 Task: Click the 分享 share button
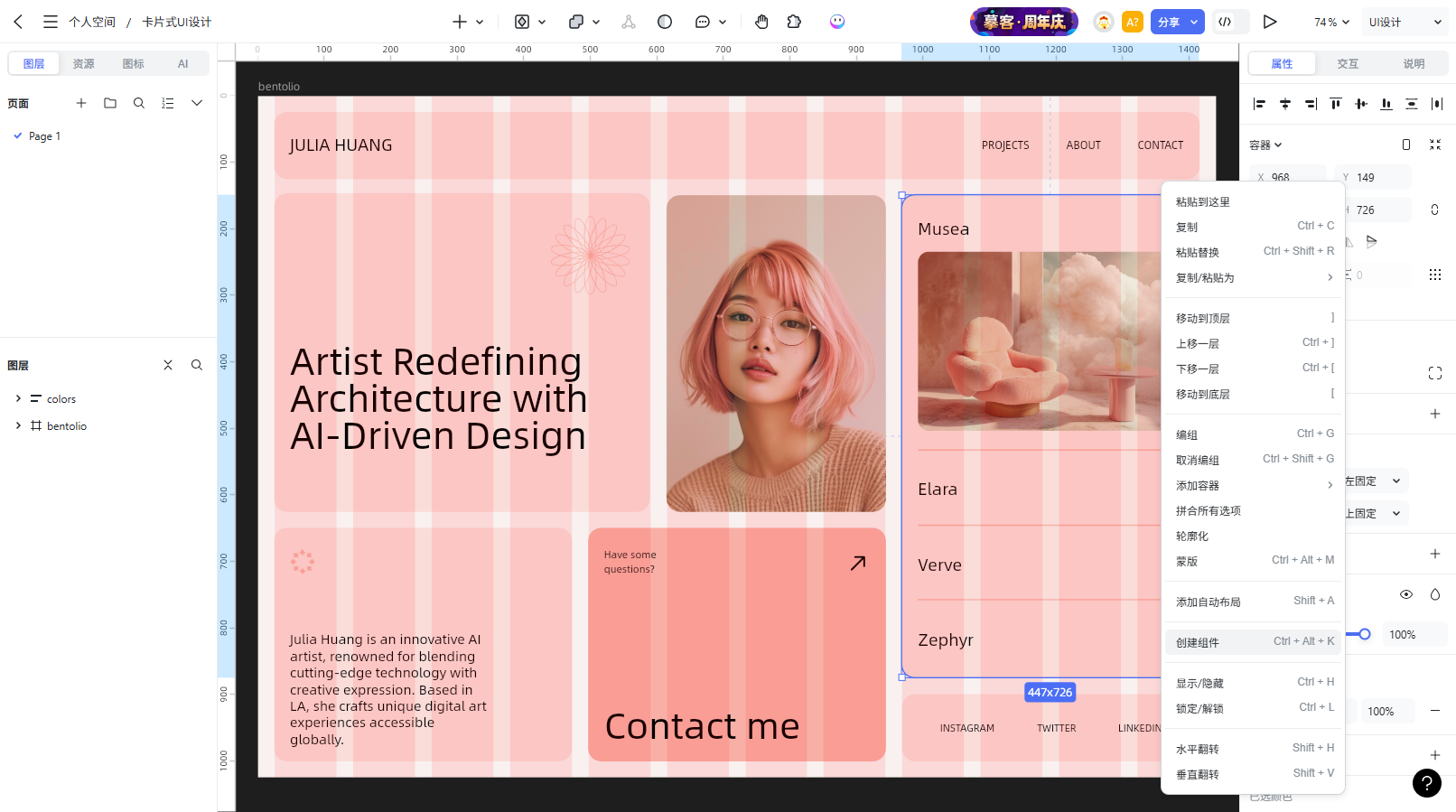(1169, 22)
